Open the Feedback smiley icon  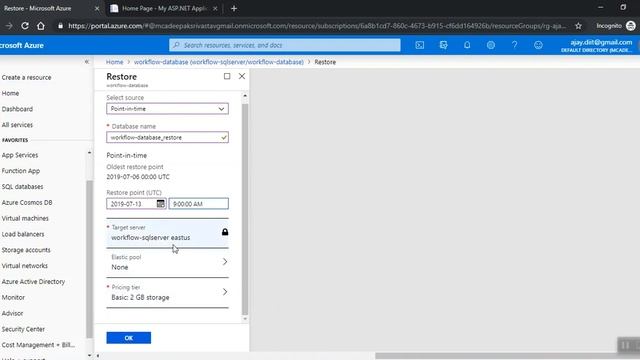(538, 45)
